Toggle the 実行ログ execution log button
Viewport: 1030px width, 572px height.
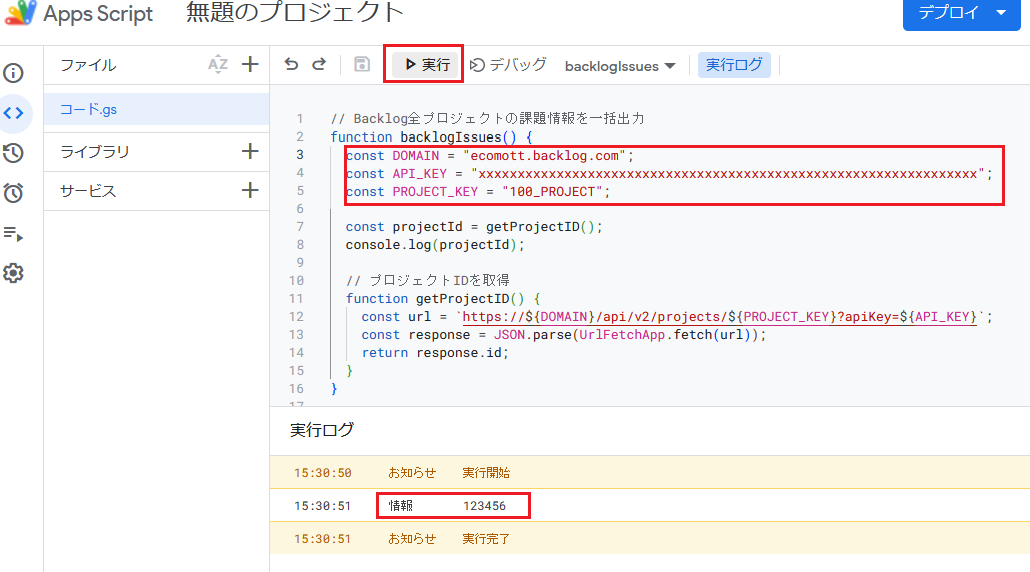click(734, 64)
